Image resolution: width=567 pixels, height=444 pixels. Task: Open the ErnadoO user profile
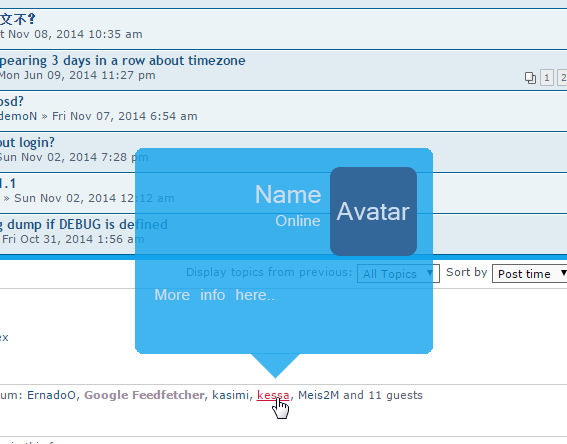pyautogui.click(x=51, y=395)
